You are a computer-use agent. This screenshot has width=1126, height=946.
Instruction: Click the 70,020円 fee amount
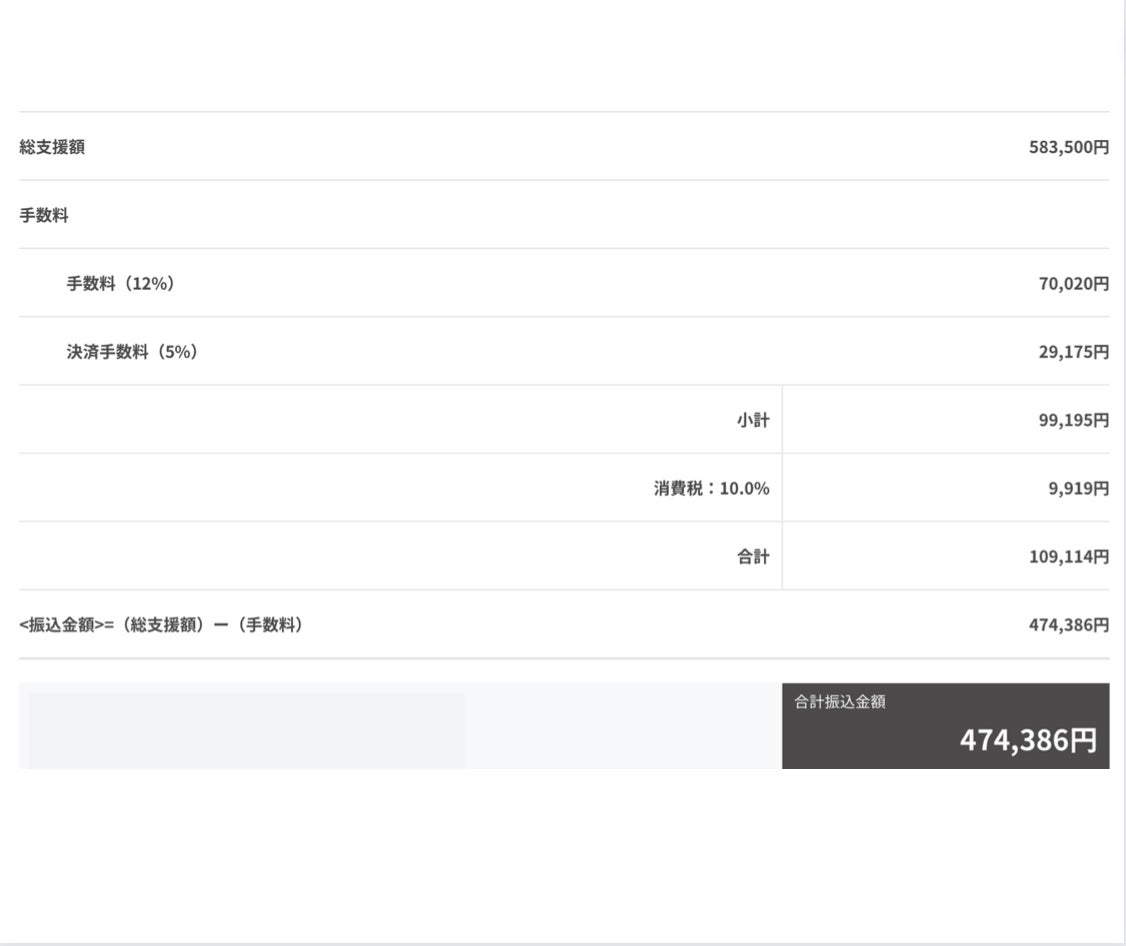(x=1073, y=284)
